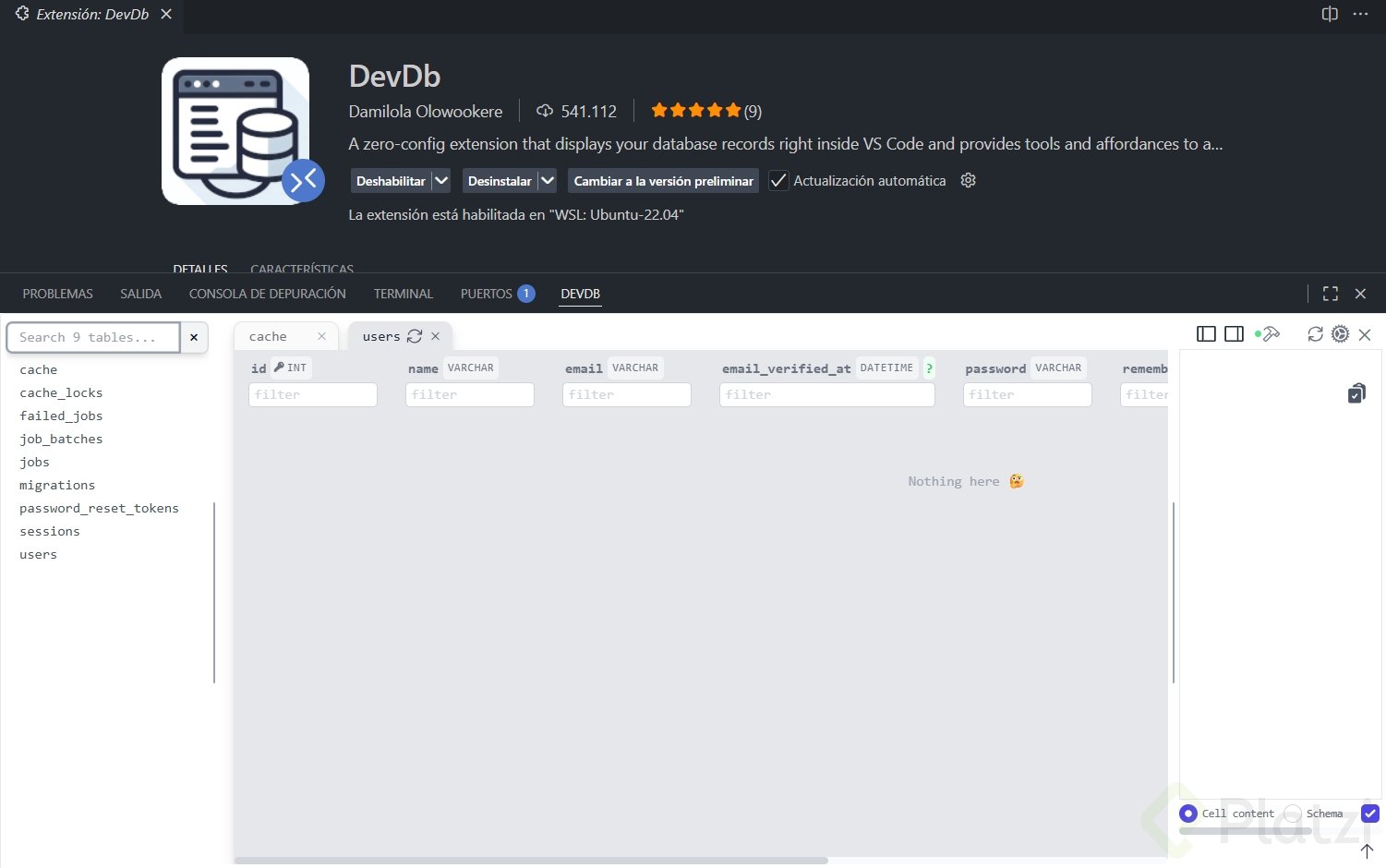Open the TERMINAL panel tab
The image size is (1386, 868).
(x=404, y=294)
